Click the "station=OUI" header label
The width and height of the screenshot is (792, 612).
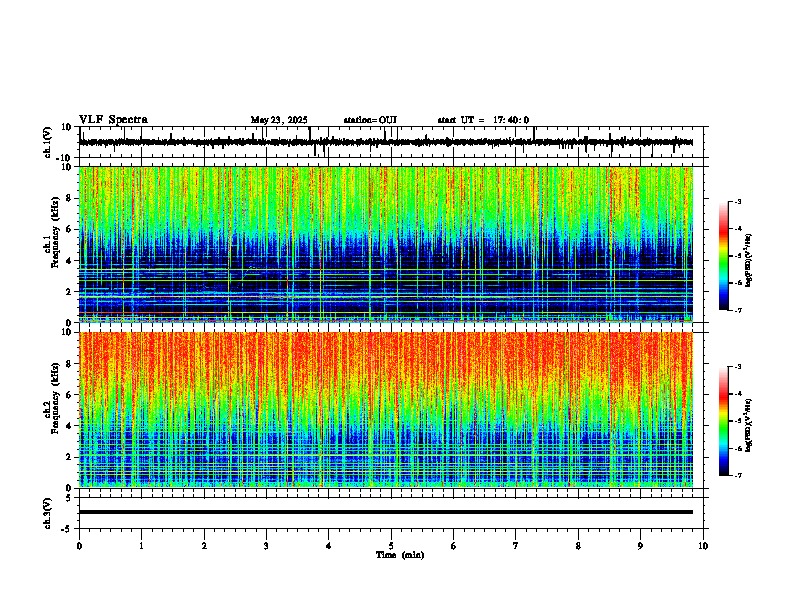[370, 120]
